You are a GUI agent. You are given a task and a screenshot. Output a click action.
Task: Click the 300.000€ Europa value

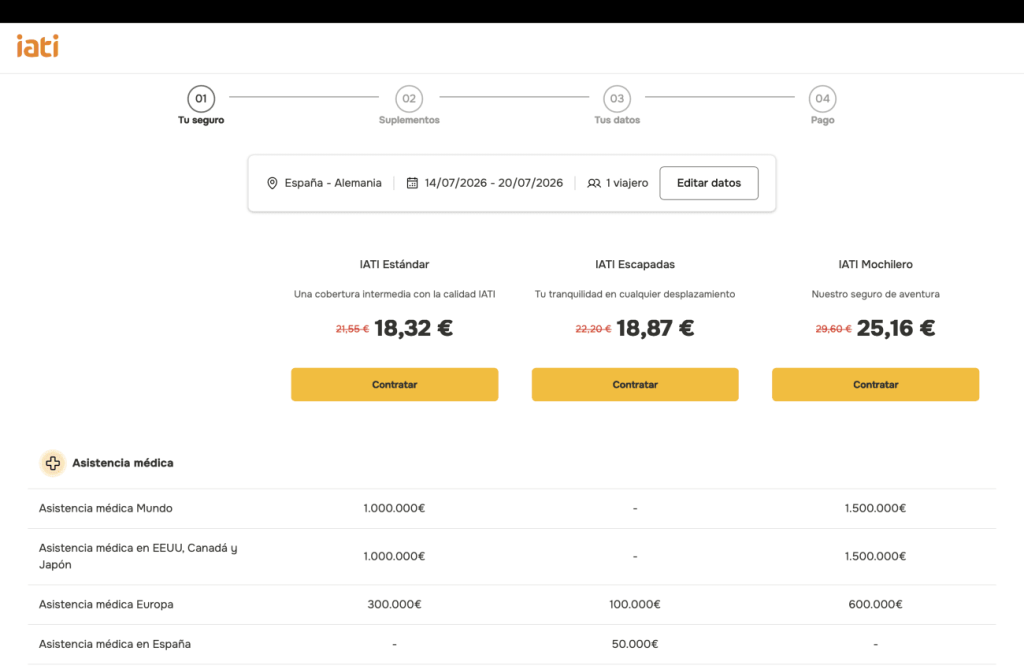pyautogui.click(x=394, y=605)
